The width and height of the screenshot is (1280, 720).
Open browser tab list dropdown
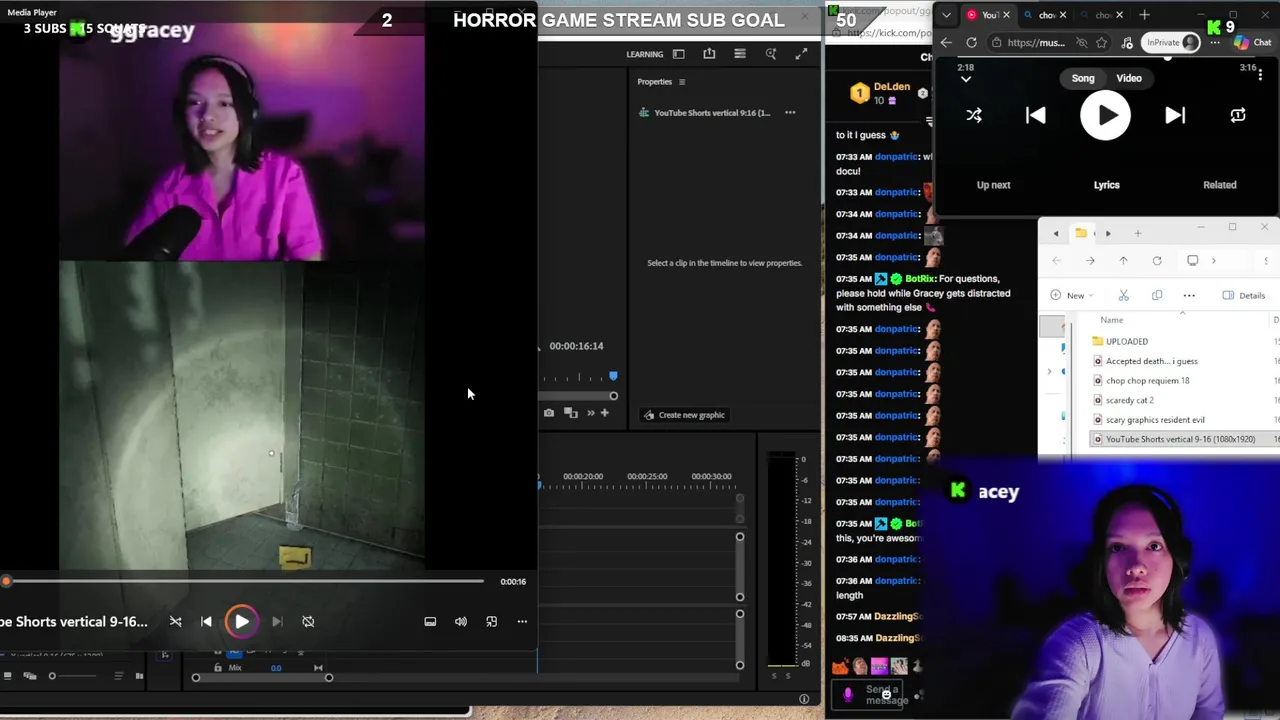(946, 15)
